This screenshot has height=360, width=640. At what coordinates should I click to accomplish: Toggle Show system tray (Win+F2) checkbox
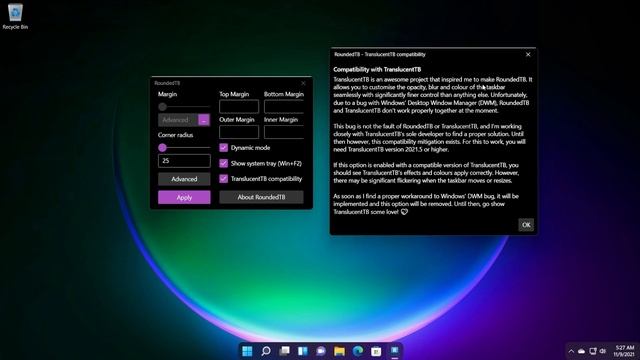coord(223,163)
